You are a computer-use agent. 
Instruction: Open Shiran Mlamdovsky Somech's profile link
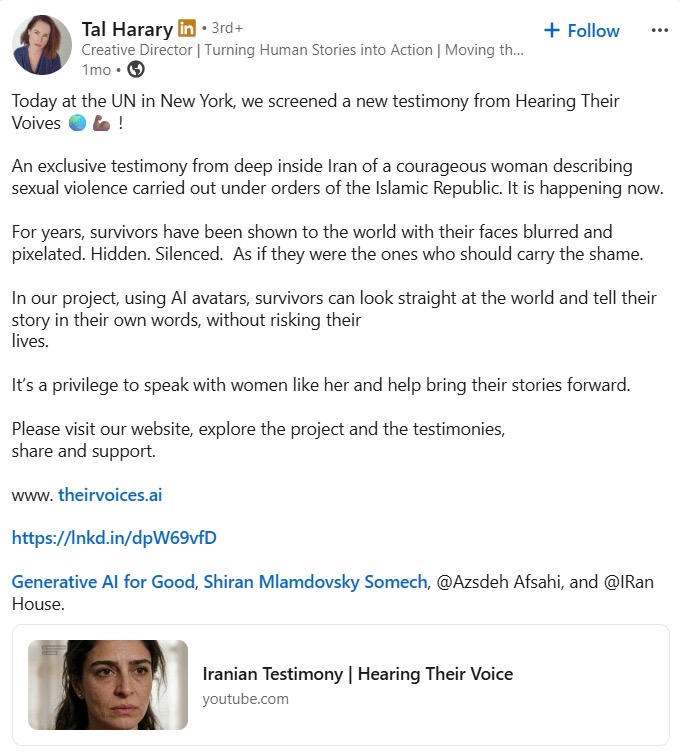315,582
